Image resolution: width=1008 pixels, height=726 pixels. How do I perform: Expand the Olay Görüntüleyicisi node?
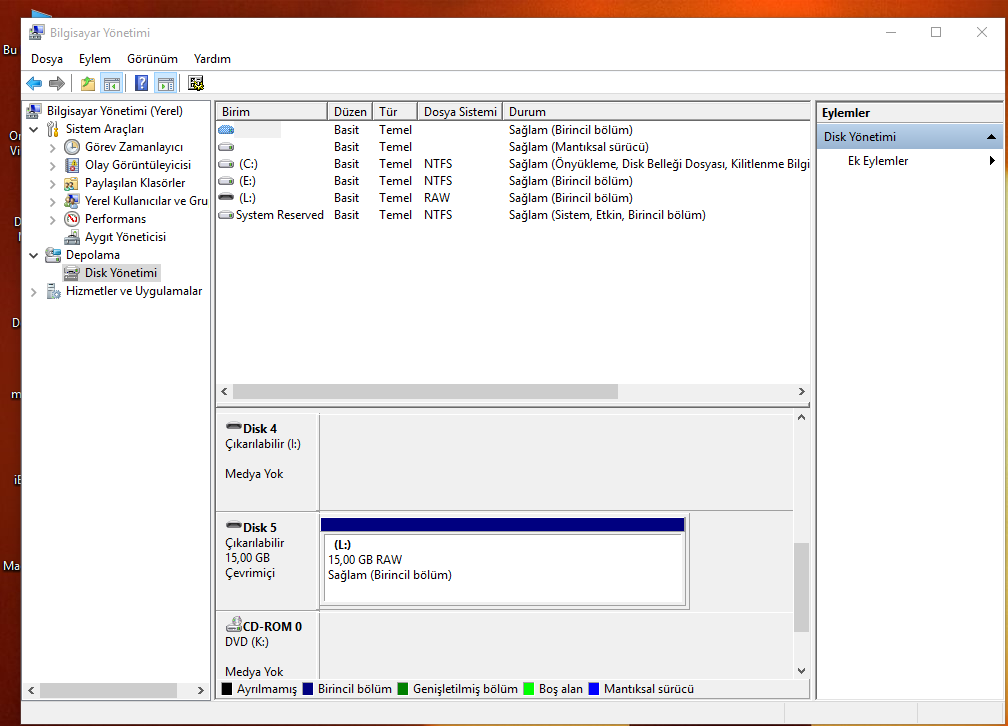53,166
